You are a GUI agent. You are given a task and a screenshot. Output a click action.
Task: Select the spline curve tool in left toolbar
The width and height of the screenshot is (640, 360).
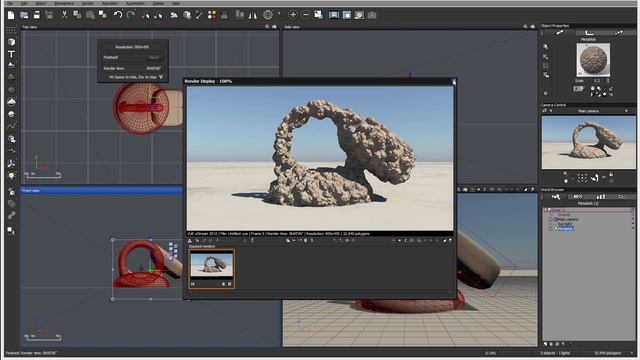[11, 126]
